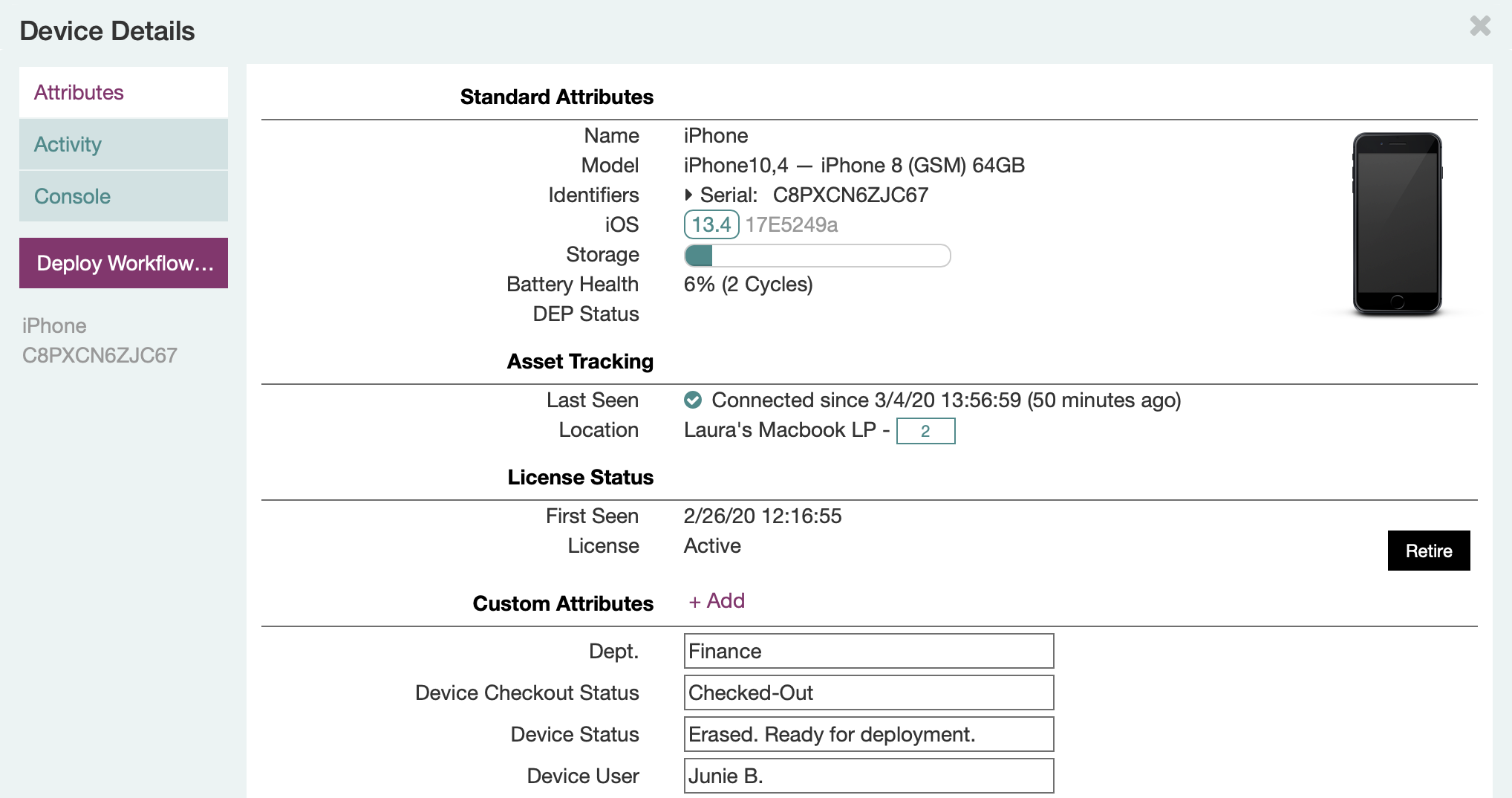Click the Dept. field containing Finance

coord(868,651)
